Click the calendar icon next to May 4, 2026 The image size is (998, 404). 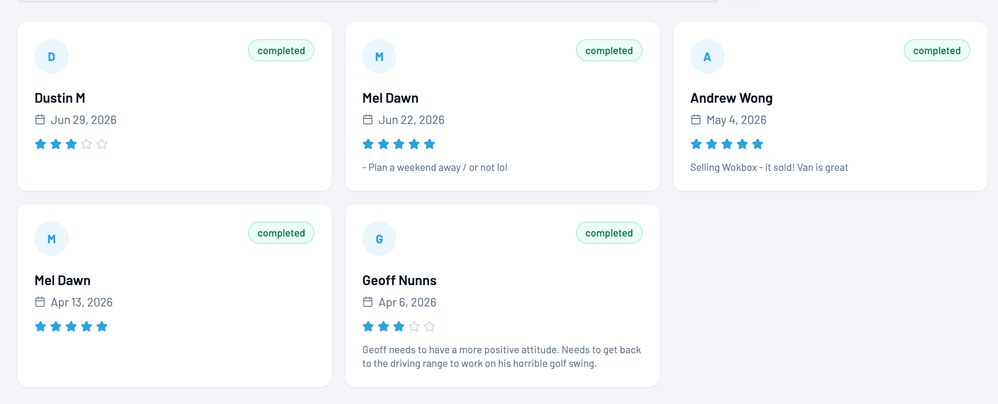click(x=696, y=120)
